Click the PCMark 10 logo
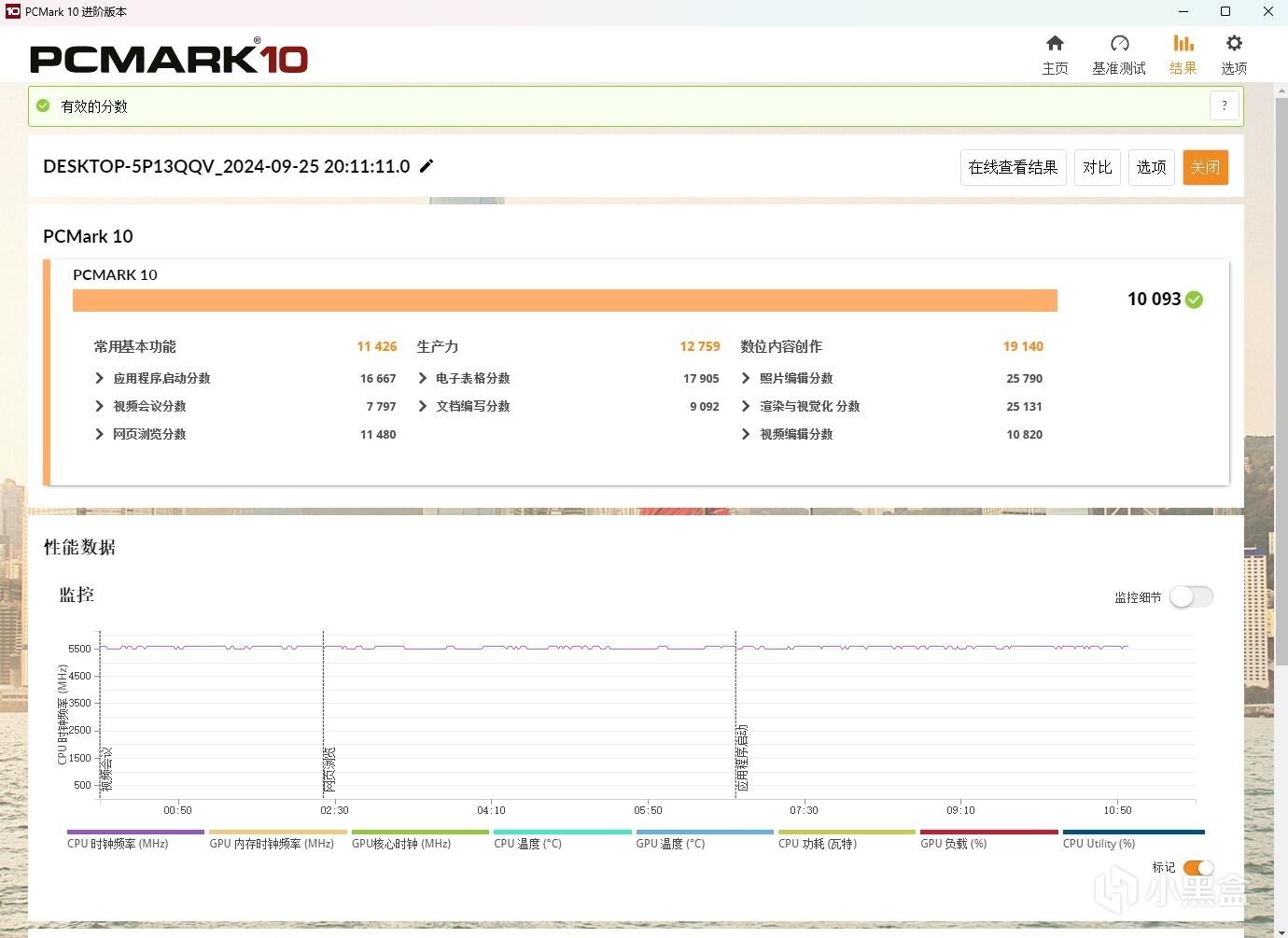1288x938 pixels. 169,57
